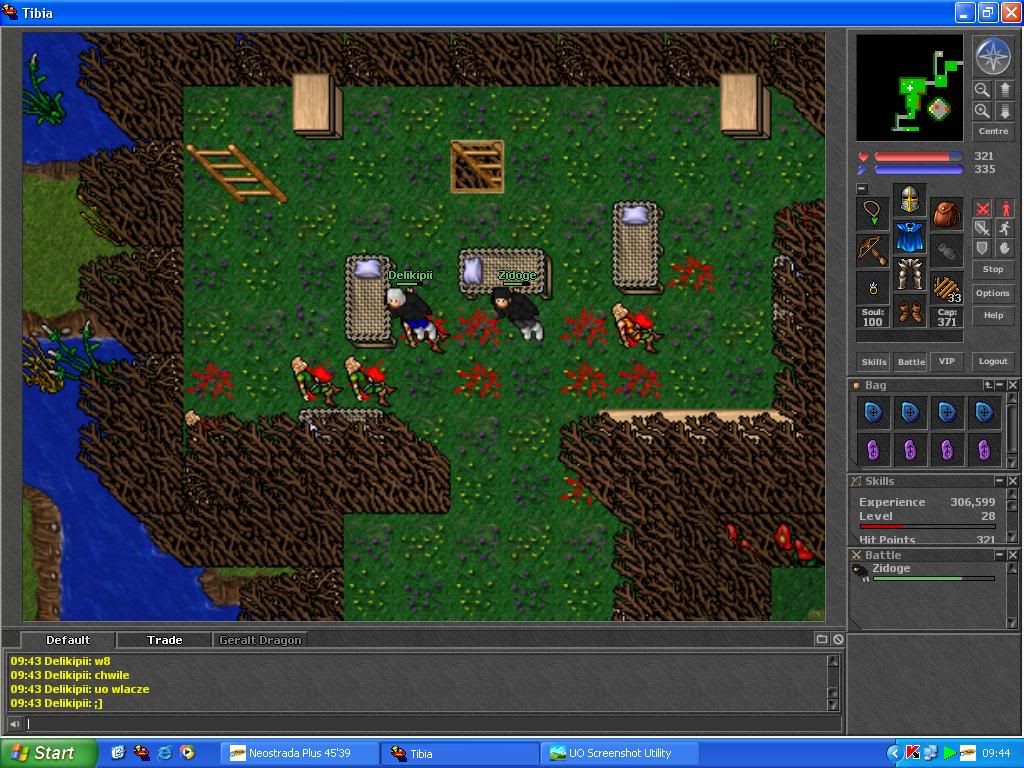Screen dimensions: 1024x768
Task: Select the helmet equipment slot
Action: (910, 200)
